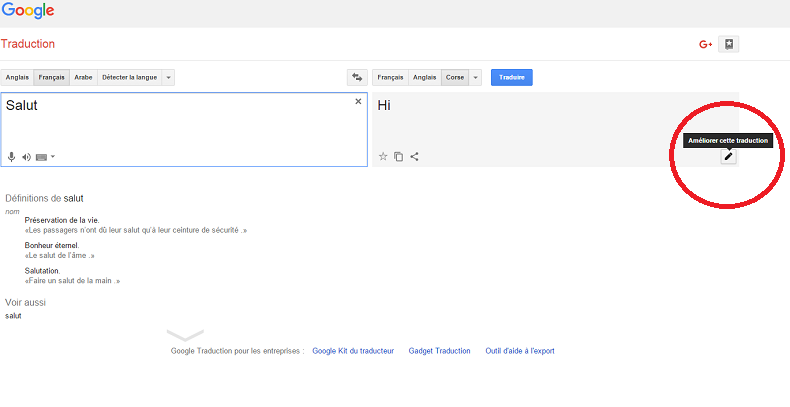790x407 pixels.
Task: Swap the source and target languages
Action: pos(357,78)
